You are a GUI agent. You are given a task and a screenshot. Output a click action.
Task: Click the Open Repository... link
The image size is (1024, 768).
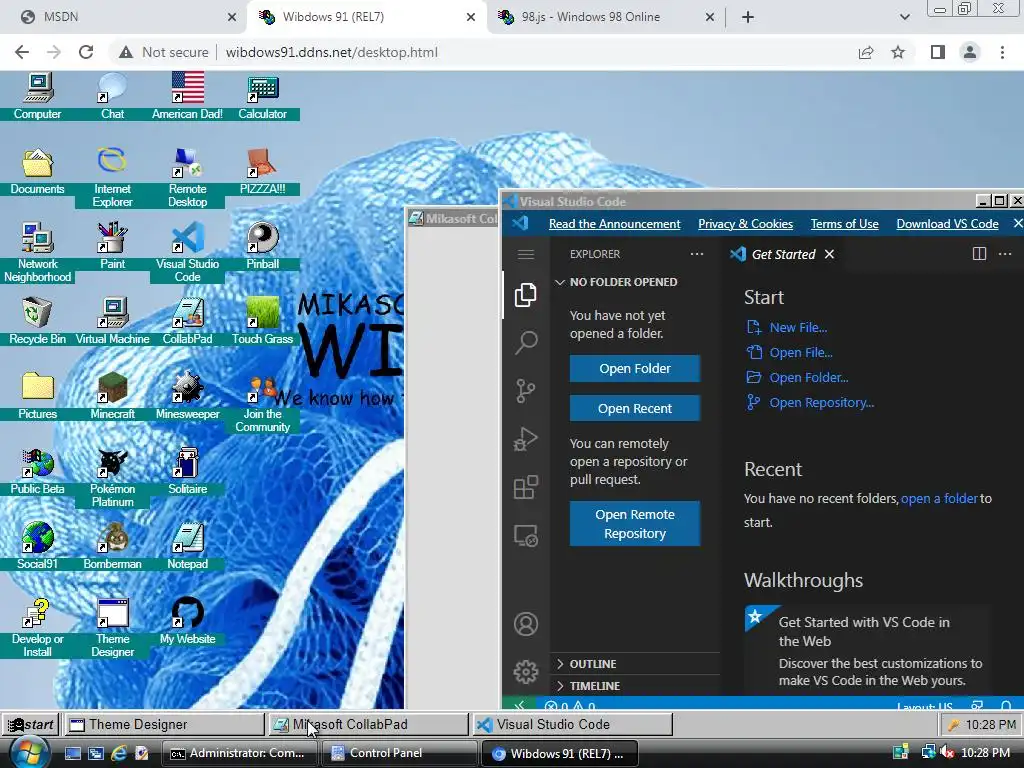point(810,403)
